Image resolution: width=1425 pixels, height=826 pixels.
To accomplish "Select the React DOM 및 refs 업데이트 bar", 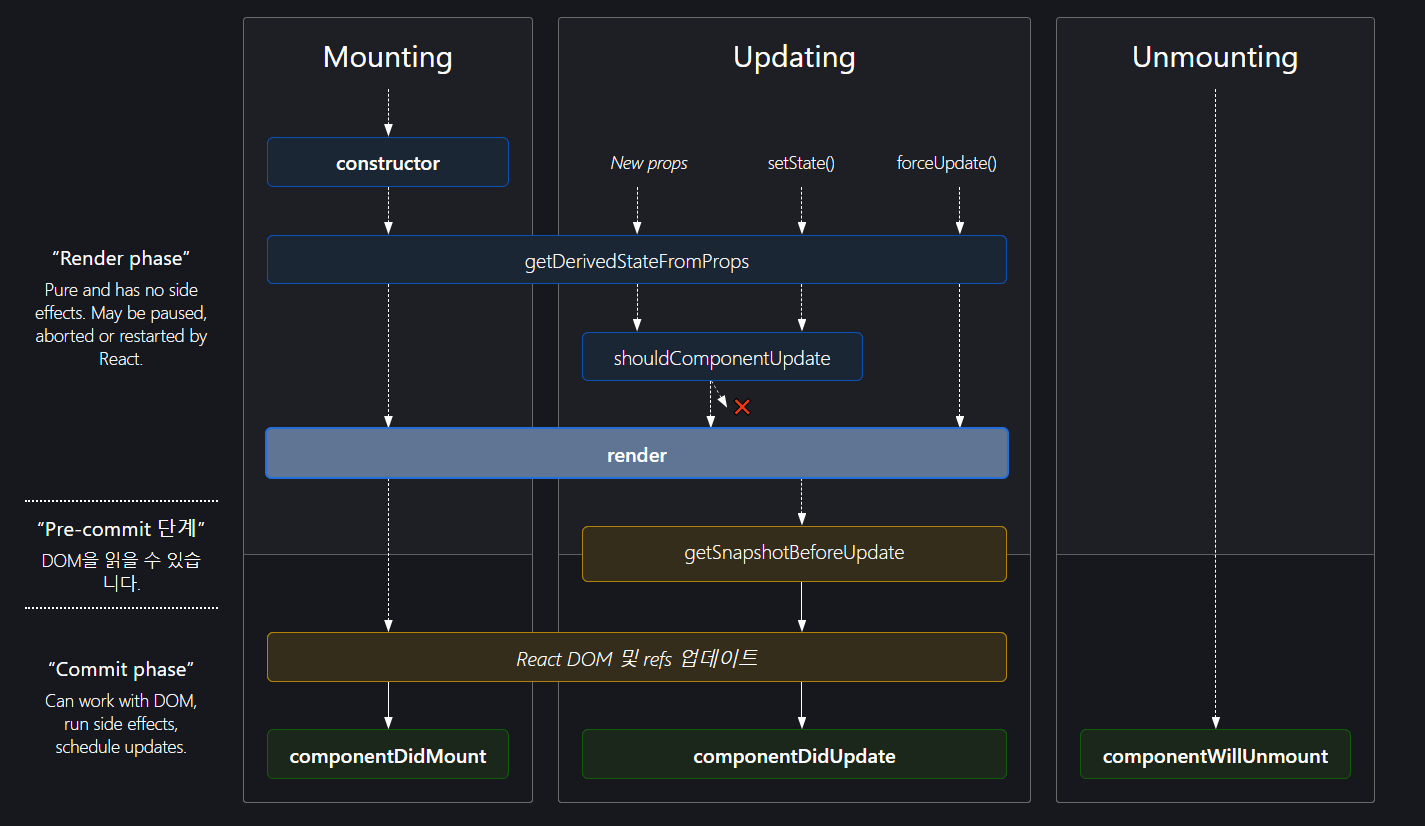I will [637, 657].
